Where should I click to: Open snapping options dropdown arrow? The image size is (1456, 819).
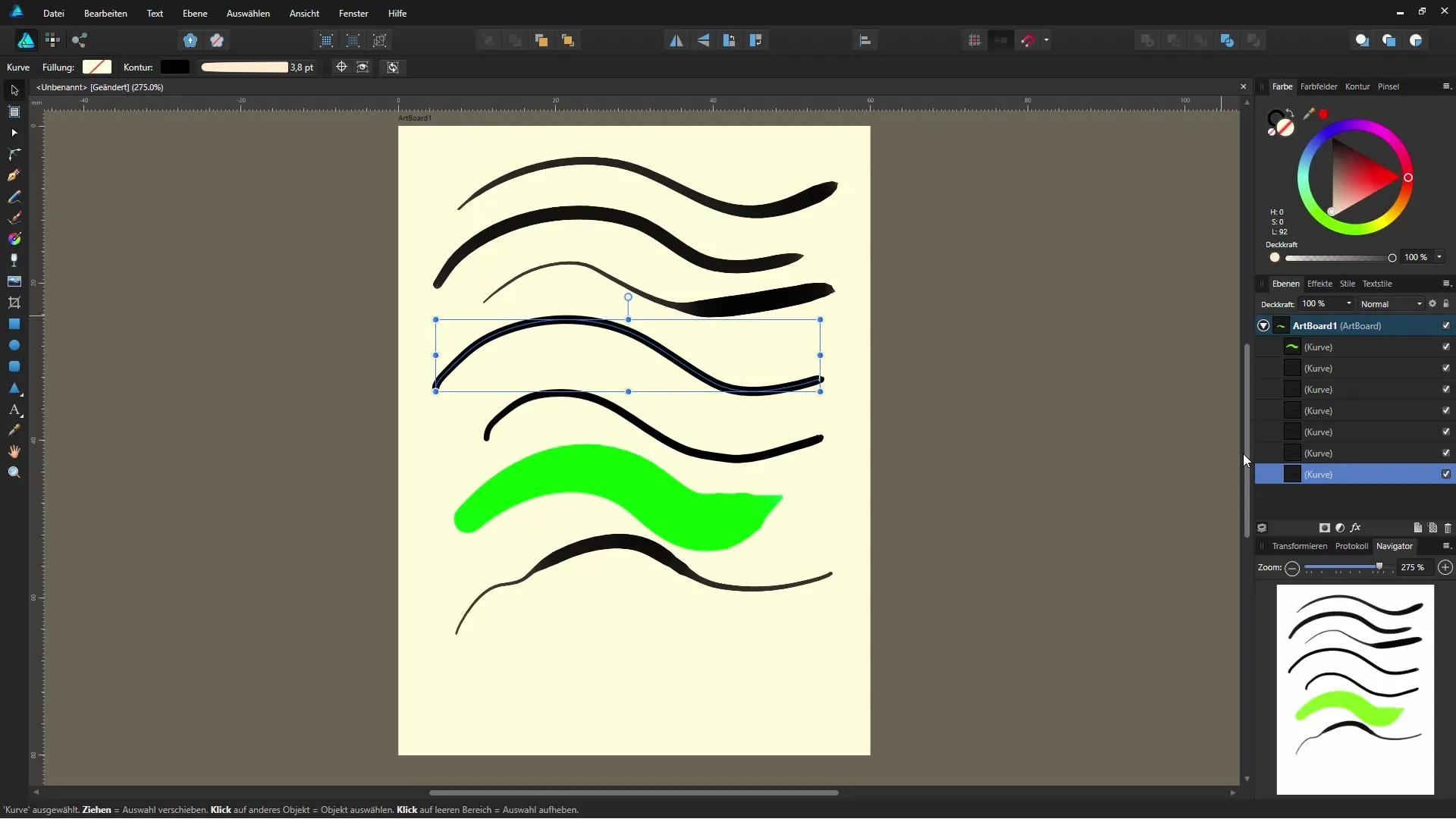[1046, 41]
